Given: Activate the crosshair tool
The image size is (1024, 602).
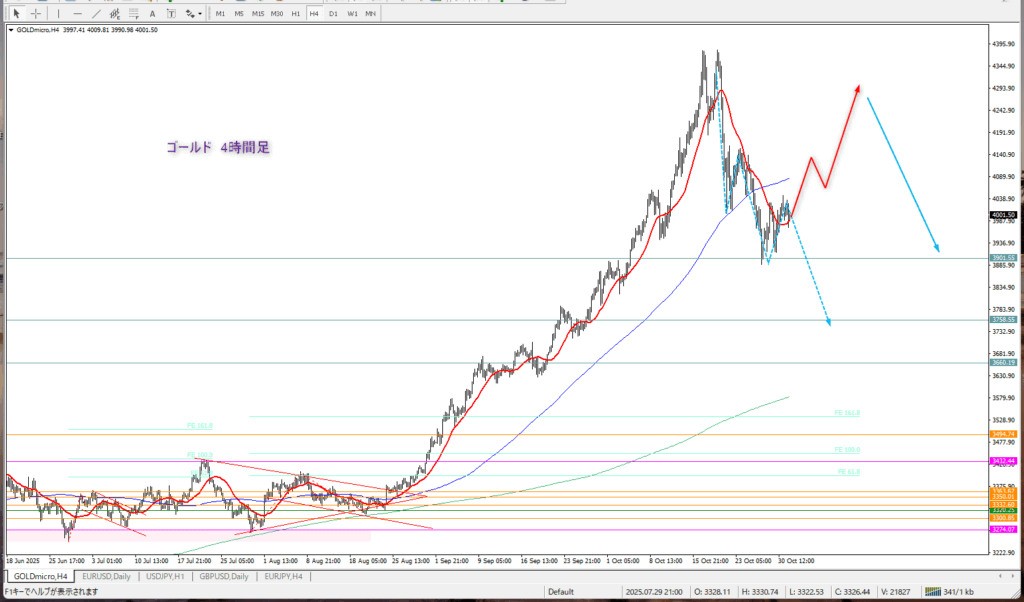Looking at the screenshot, I should (36, 14).
